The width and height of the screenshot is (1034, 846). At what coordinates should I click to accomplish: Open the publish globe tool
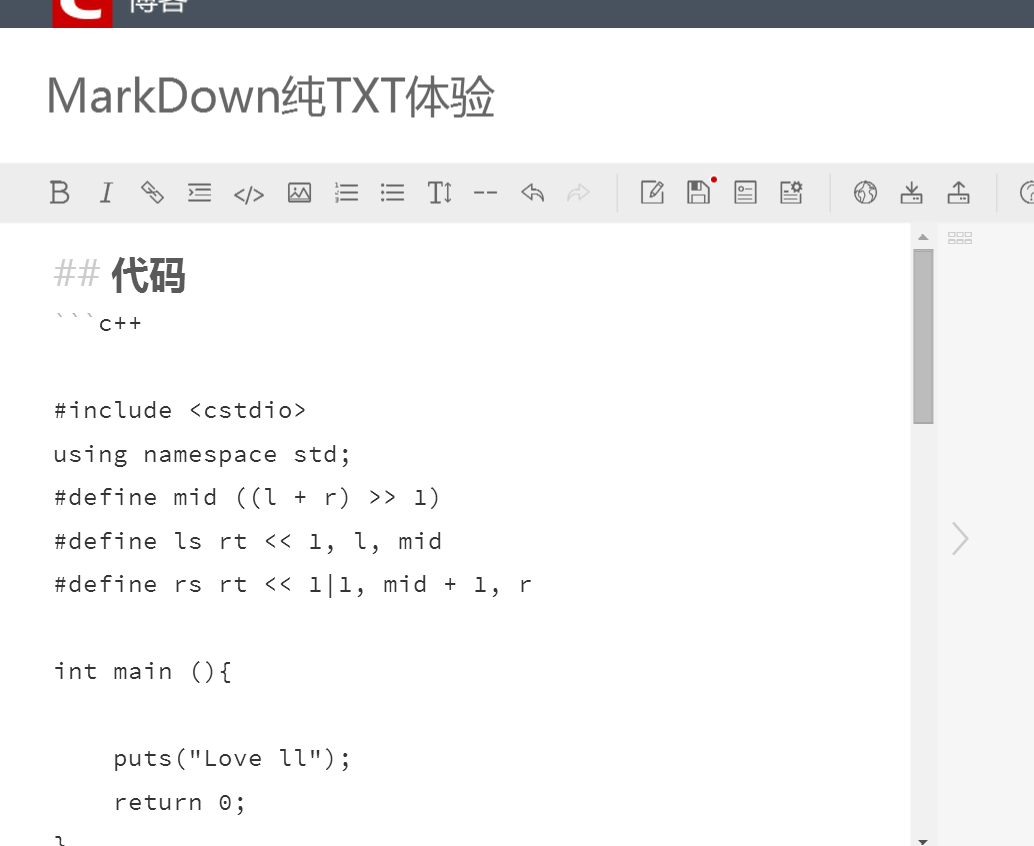click(866, 192)
